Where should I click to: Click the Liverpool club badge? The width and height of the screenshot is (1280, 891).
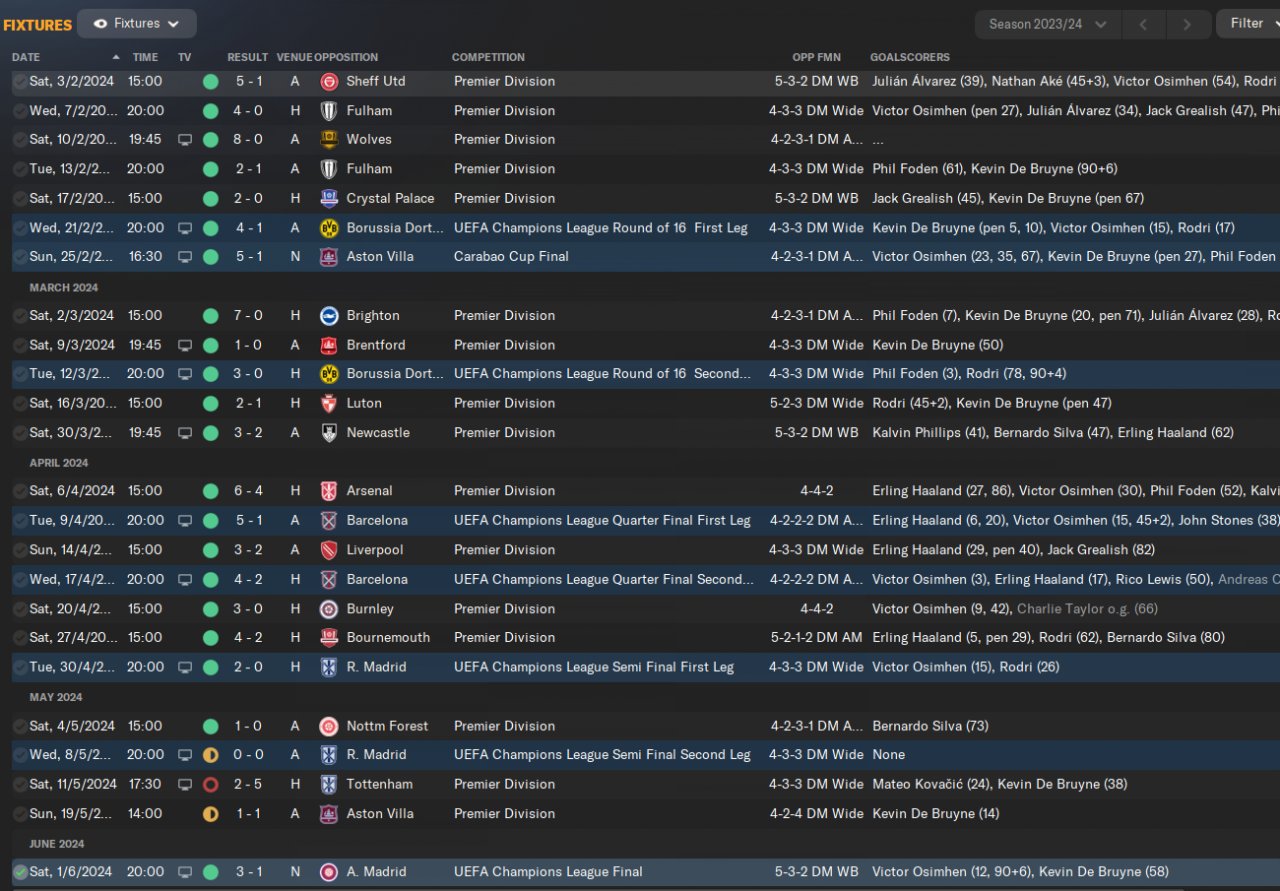click(329, 550)
